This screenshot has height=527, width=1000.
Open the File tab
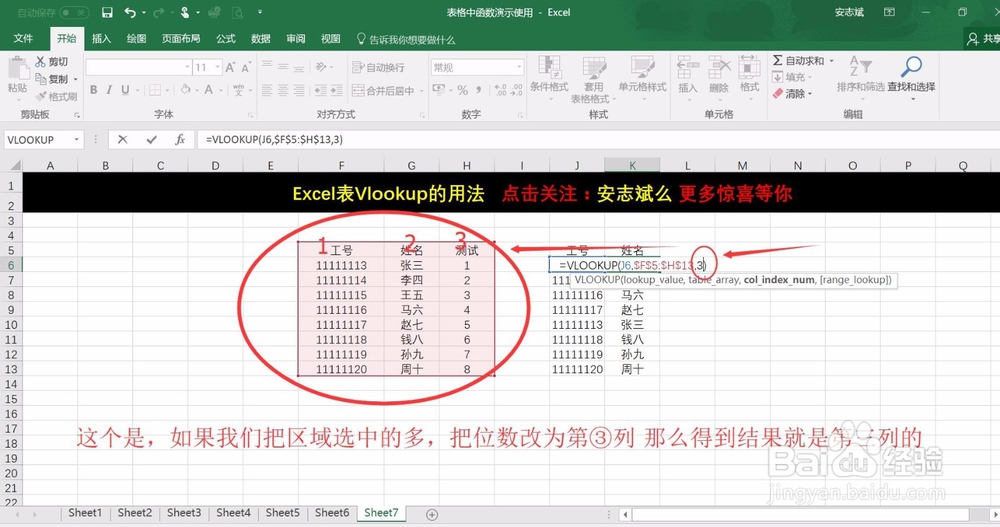pos(23,39)
